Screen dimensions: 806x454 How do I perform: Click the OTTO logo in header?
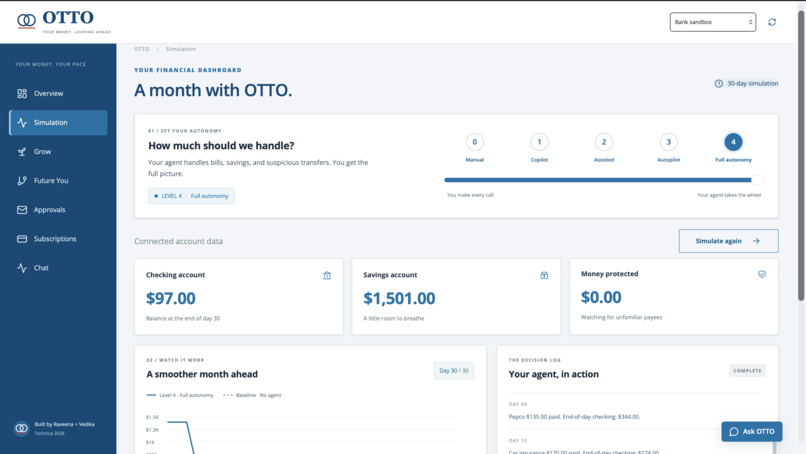64,21
